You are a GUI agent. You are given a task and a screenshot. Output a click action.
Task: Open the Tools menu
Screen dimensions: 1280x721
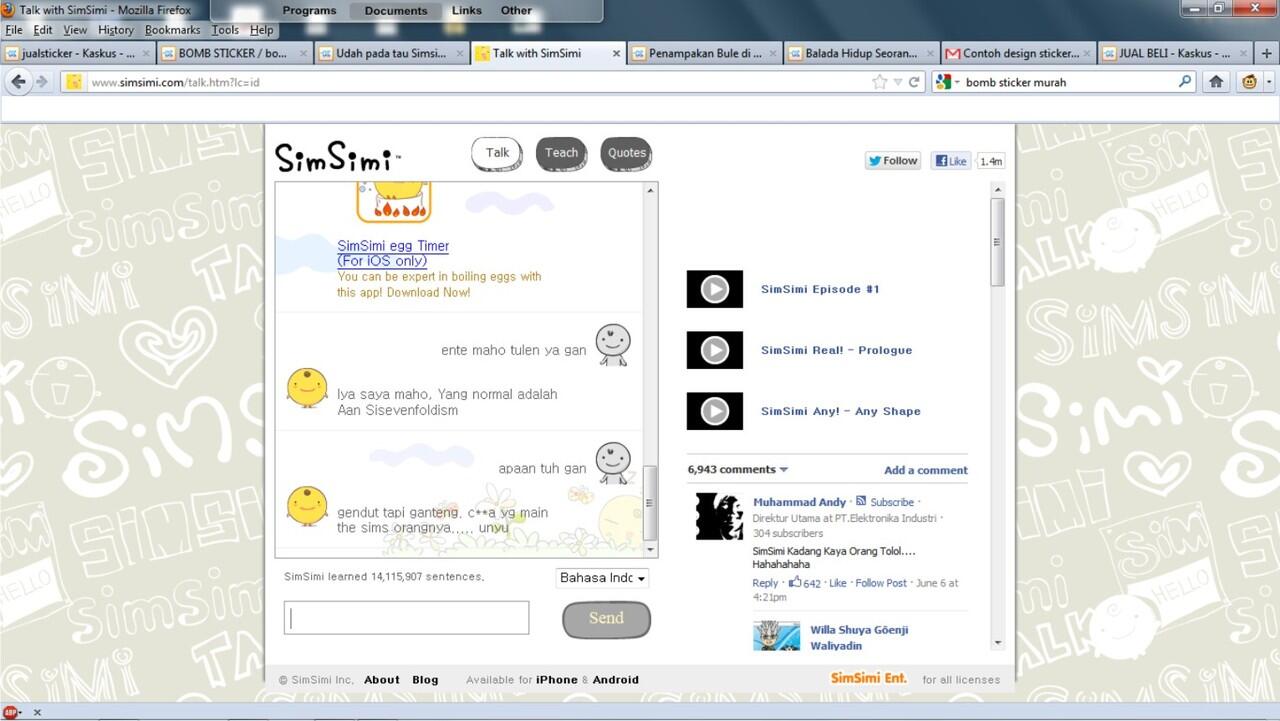tap(225, 30)
